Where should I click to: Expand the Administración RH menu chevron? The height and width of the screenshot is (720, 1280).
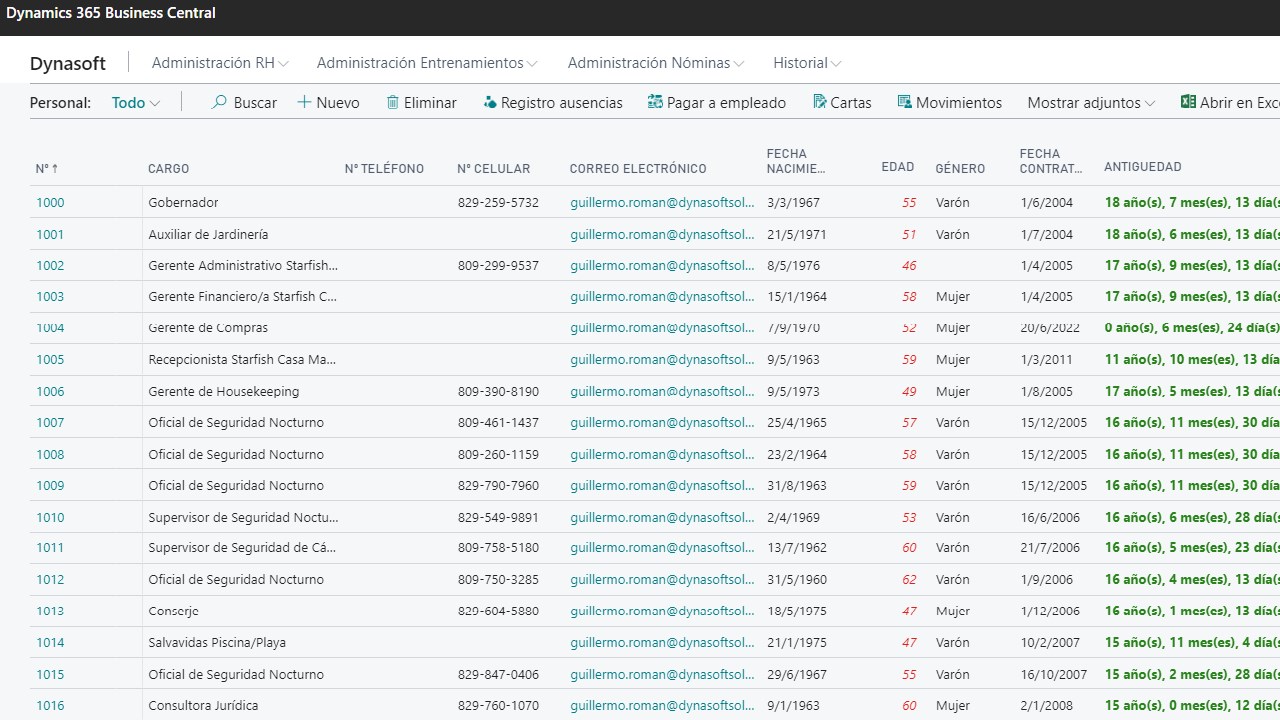[284, 63]
